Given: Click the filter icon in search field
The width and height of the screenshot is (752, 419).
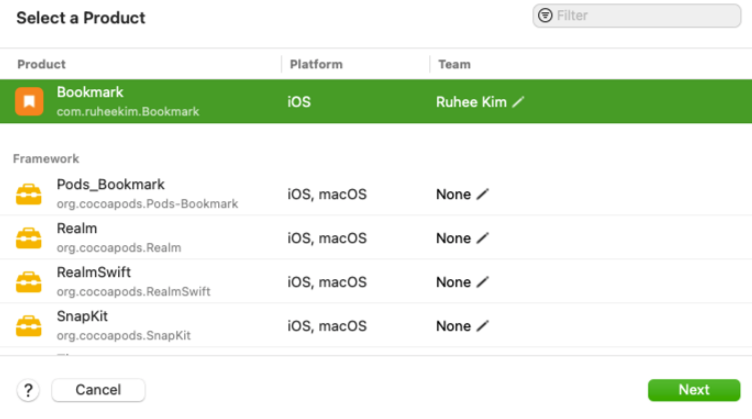Looking at the screenshot, I should pyautogui.click(x=545, y=15).
